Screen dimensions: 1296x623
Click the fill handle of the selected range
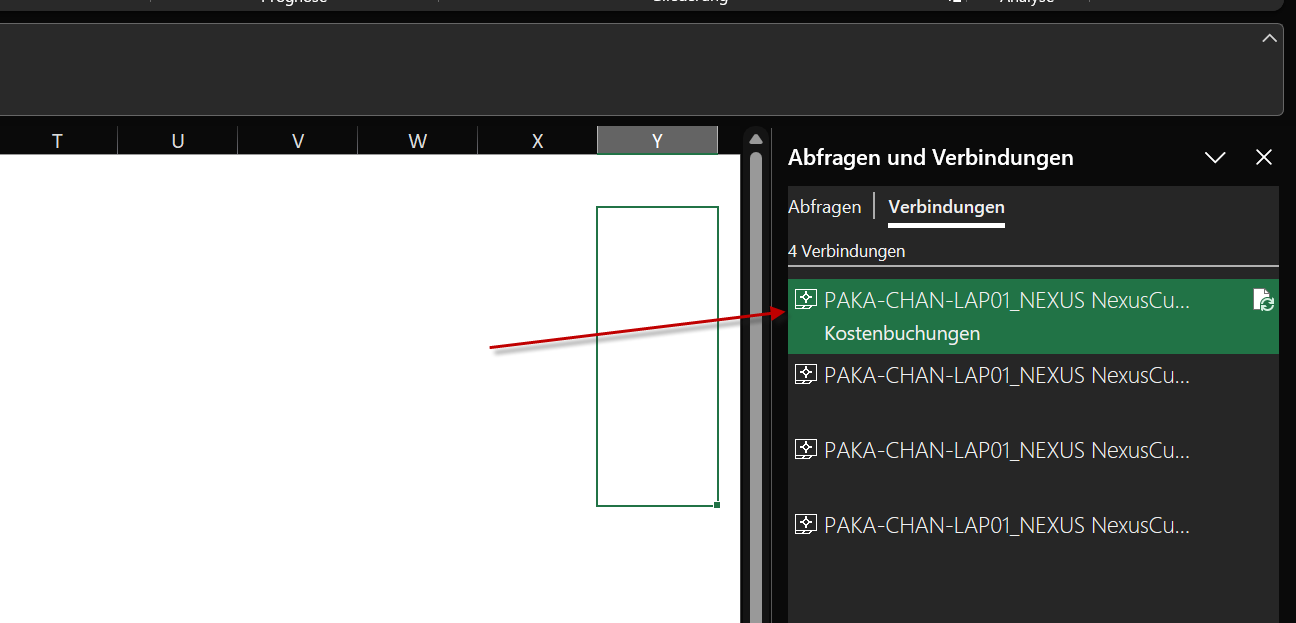tap(717, 505)
